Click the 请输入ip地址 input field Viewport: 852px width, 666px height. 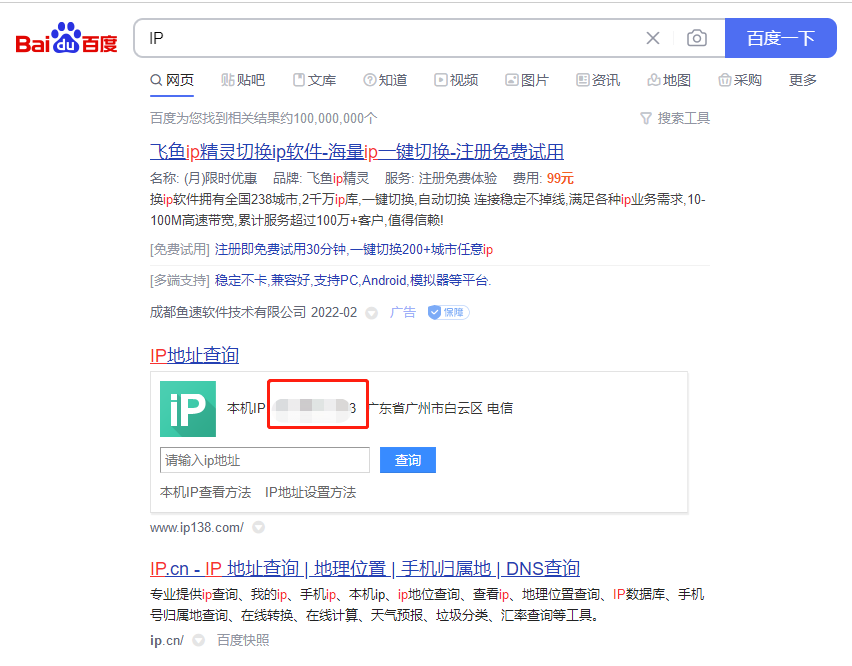pos(265,460)
